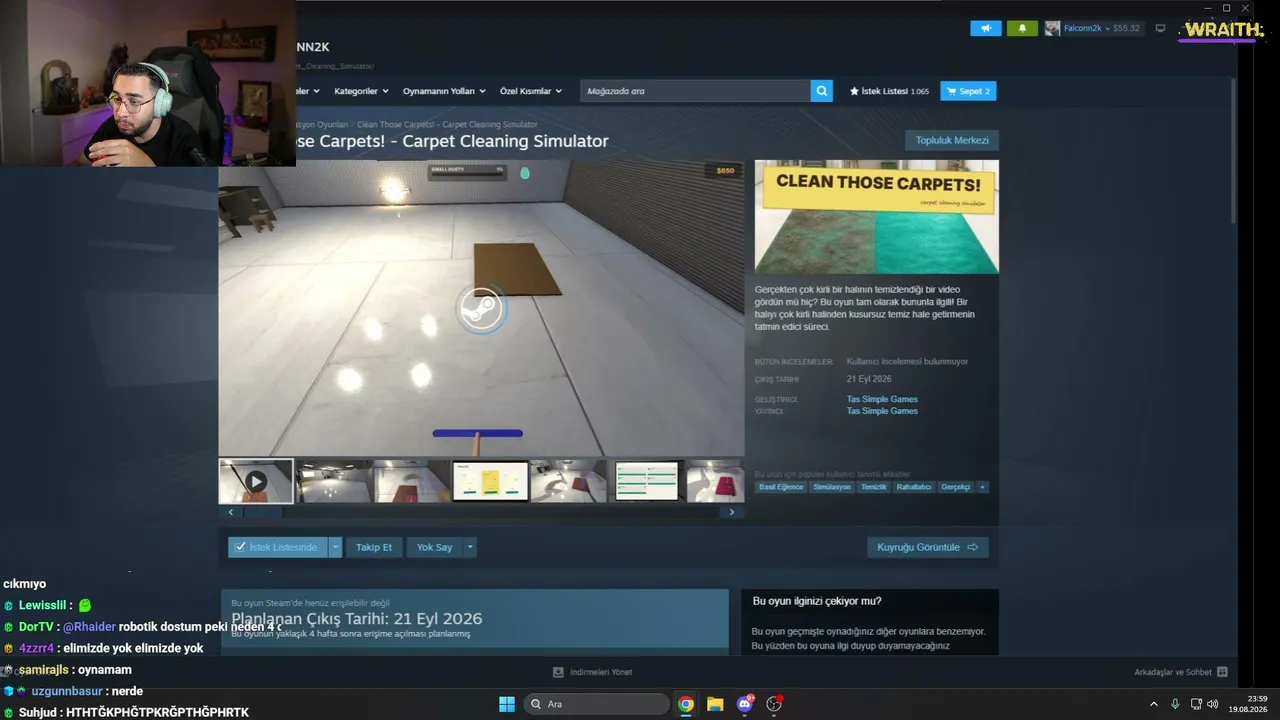Open the Arkadaşlar ve Sohbet label
The image size is (1280, 720).
(x=1173, y=672)
